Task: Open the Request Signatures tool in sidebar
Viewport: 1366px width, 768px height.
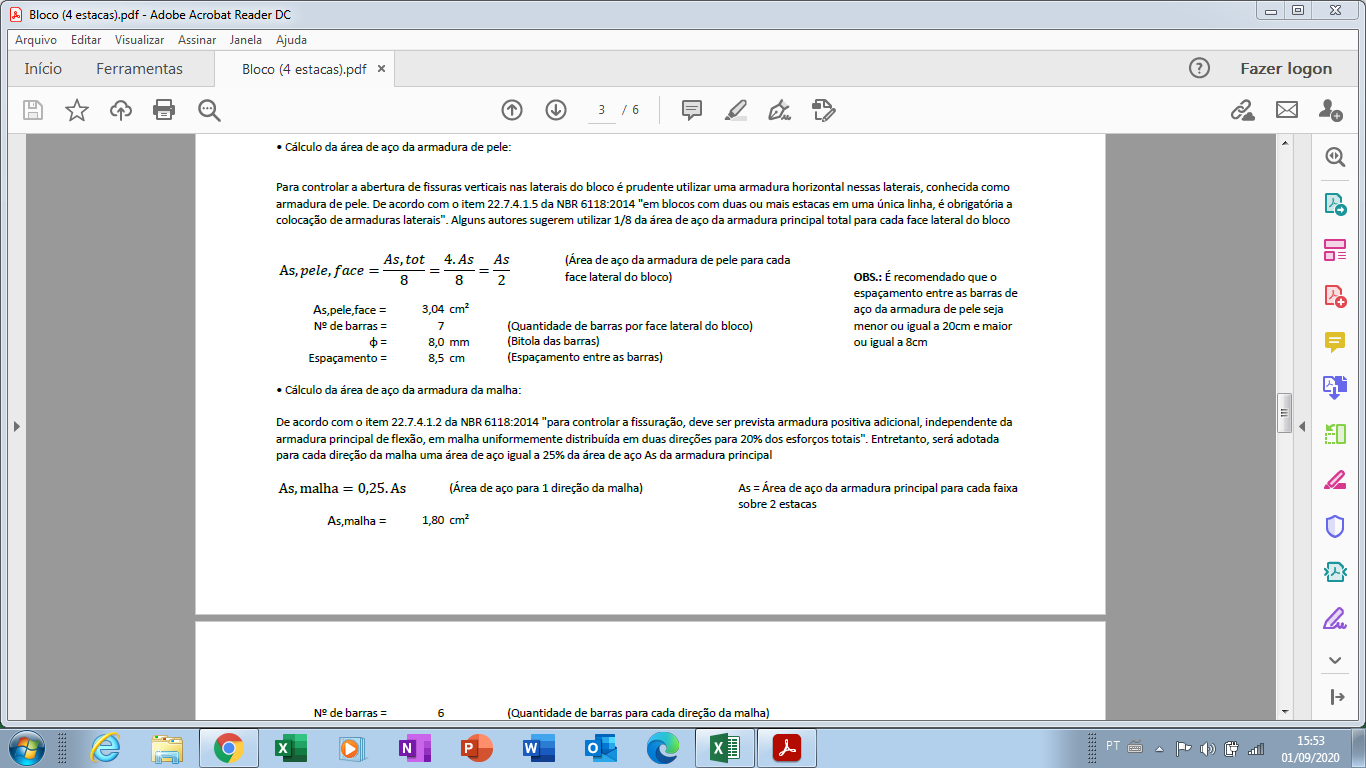Action: [x=1335, y=572]
